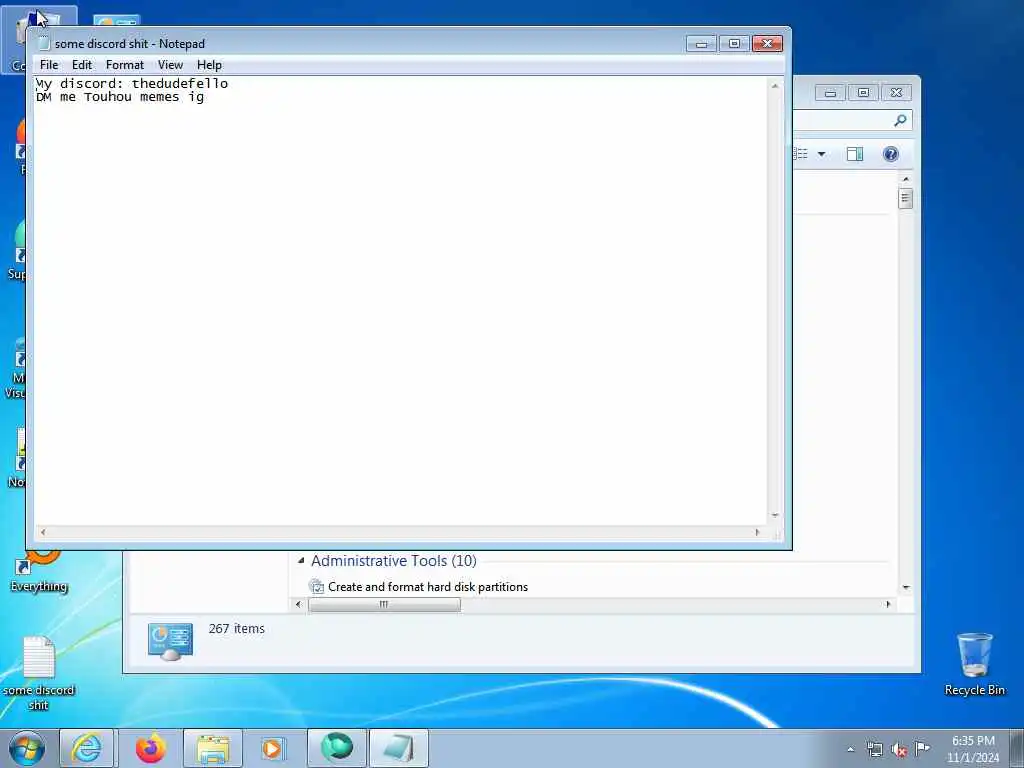The image size is (1024, 768).
Task: Maximize the Control Panel background window
Action: point(863,93)
